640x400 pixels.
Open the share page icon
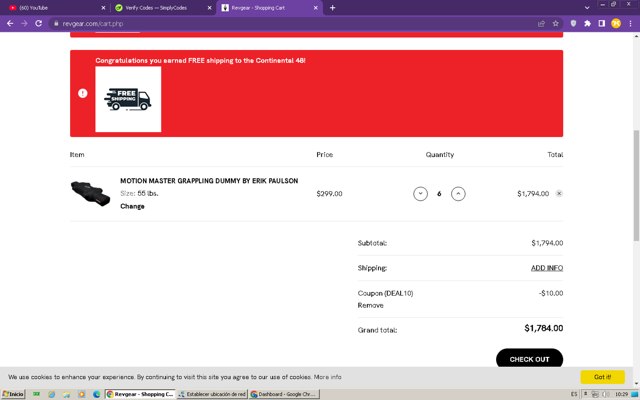tap(541, 24)
